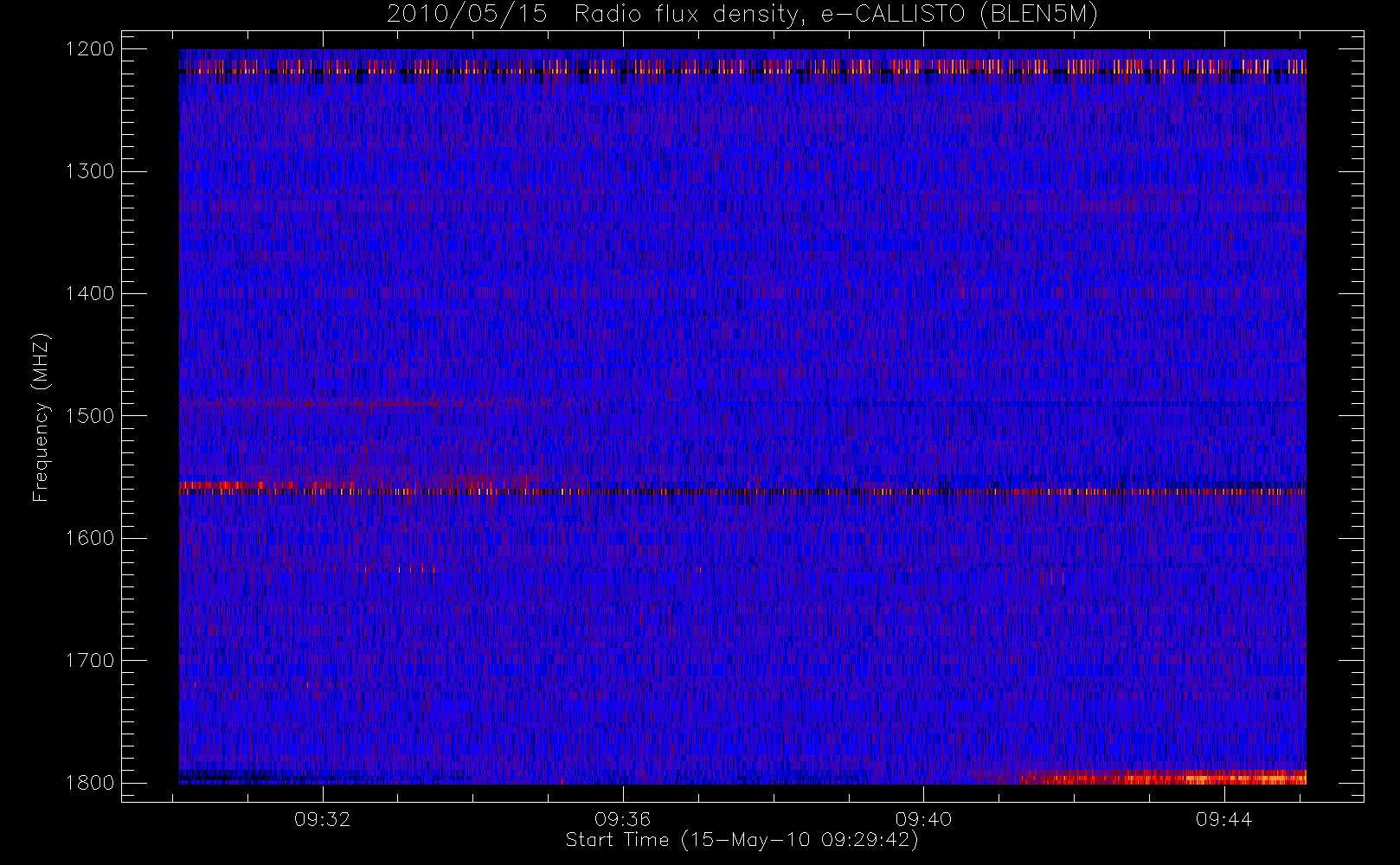The height and width of the screenshot is (865, 1400).
Task: Click the 09:40 time tick label
Action: click(923, 819)
